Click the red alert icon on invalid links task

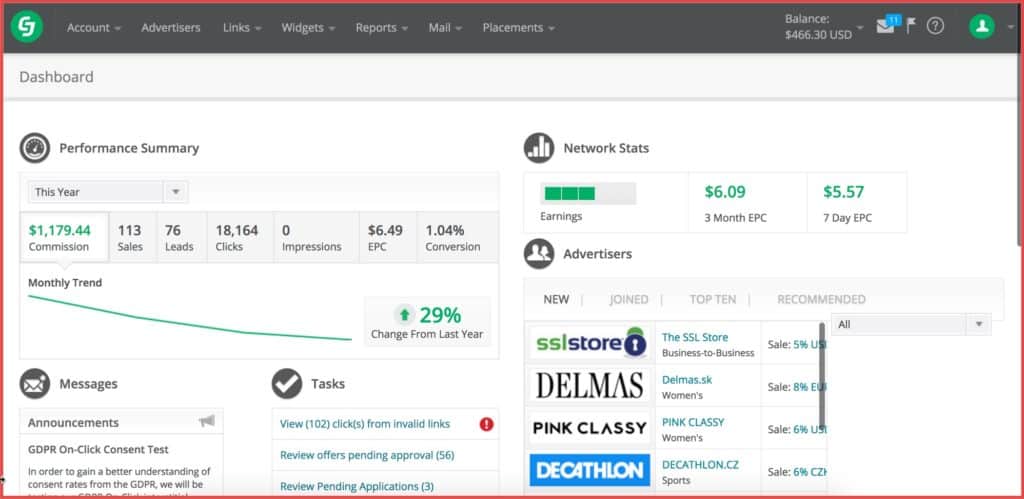coord(487,425)
